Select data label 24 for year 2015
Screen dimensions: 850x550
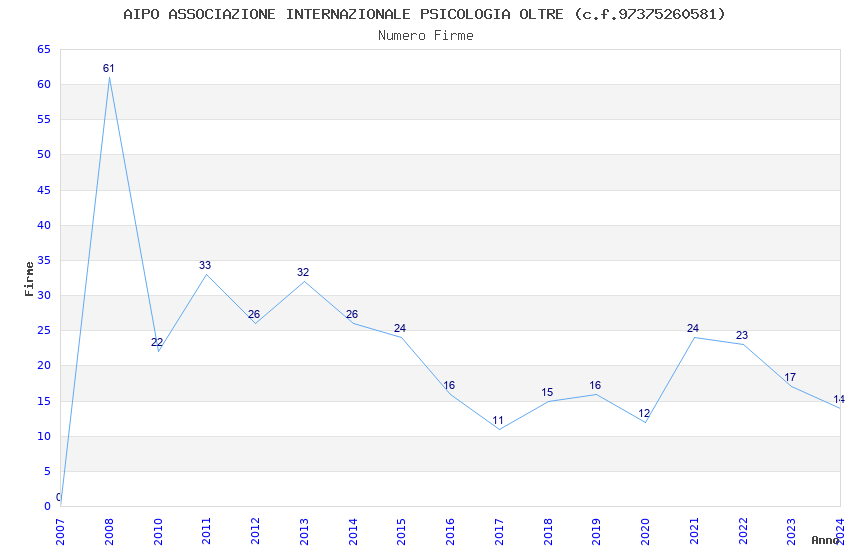tap(400, 328)
